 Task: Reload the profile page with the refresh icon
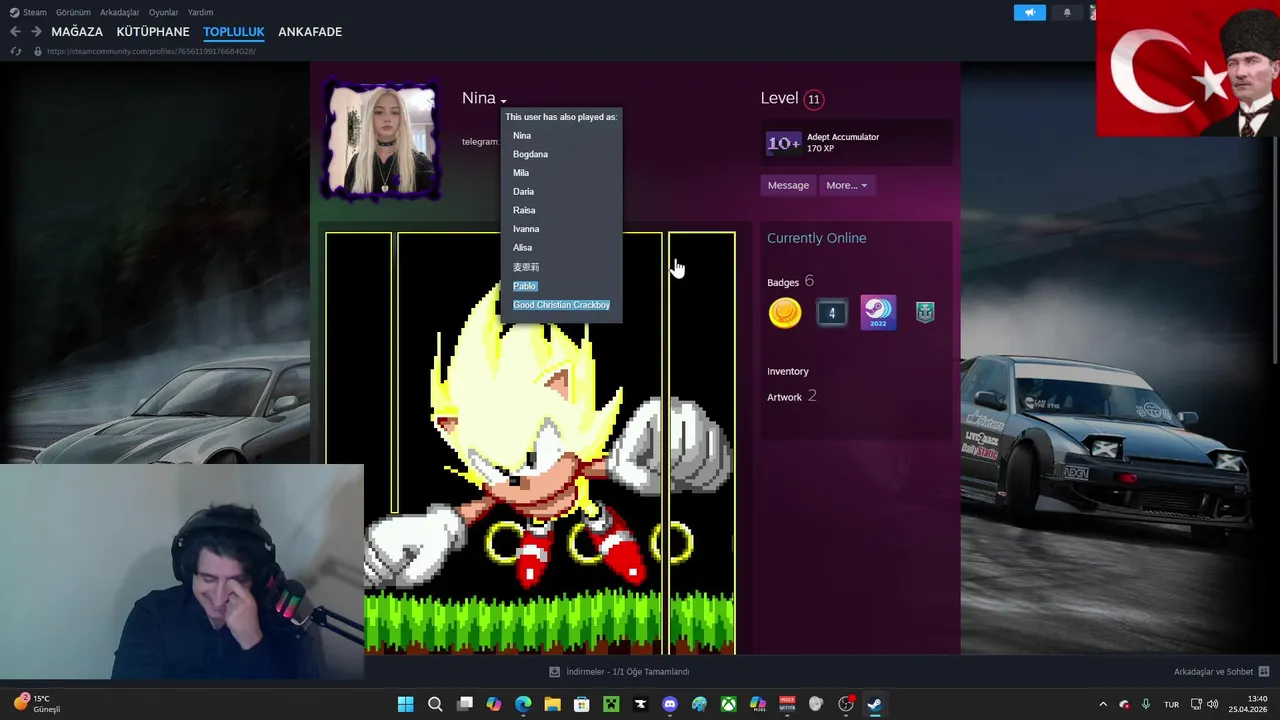(x=16, y=51)
